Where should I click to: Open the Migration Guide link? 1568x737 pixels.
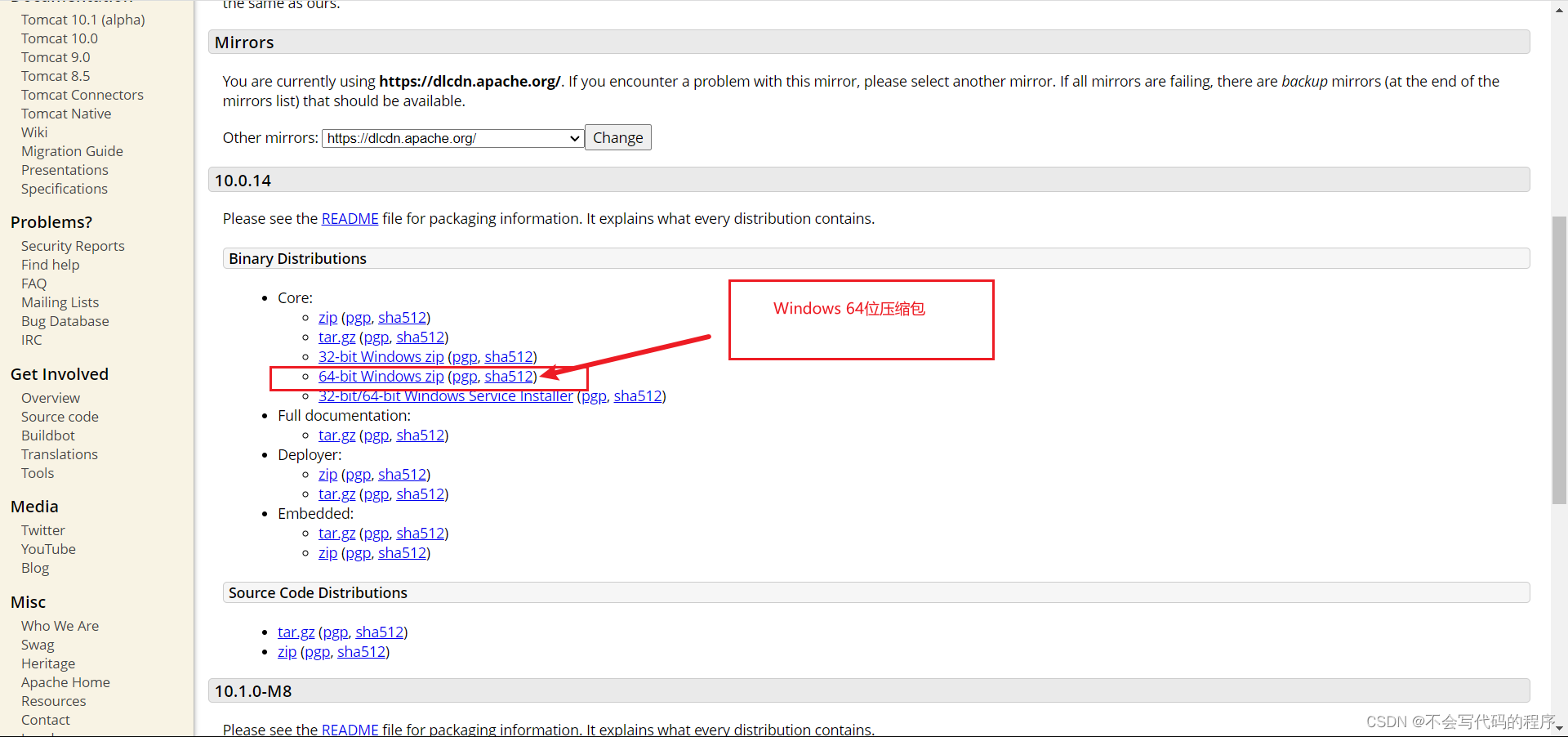[x=72, y=151]
